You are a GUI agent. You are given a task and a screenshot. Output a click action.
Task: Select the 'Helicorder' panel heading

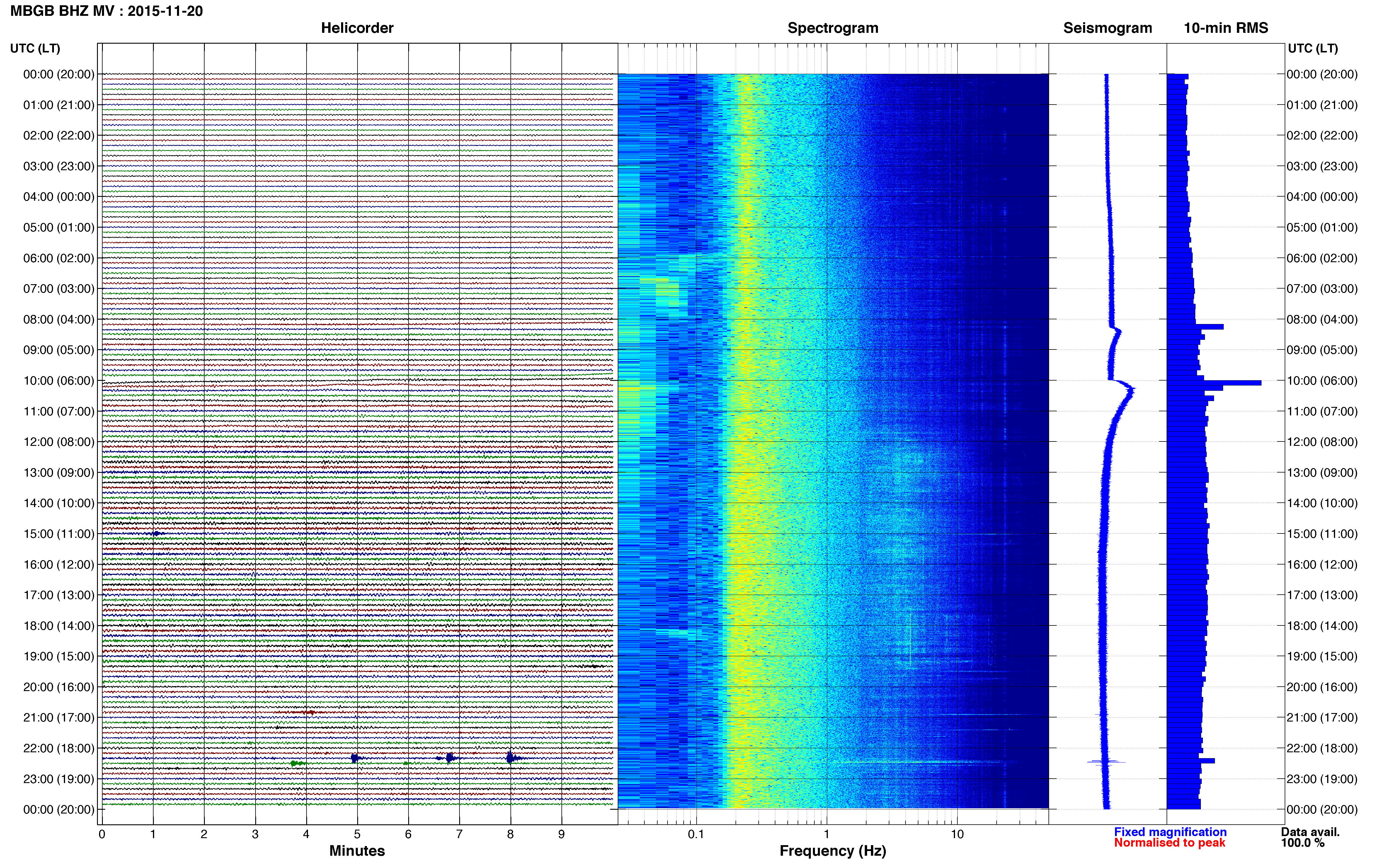(x=357, y=28)
